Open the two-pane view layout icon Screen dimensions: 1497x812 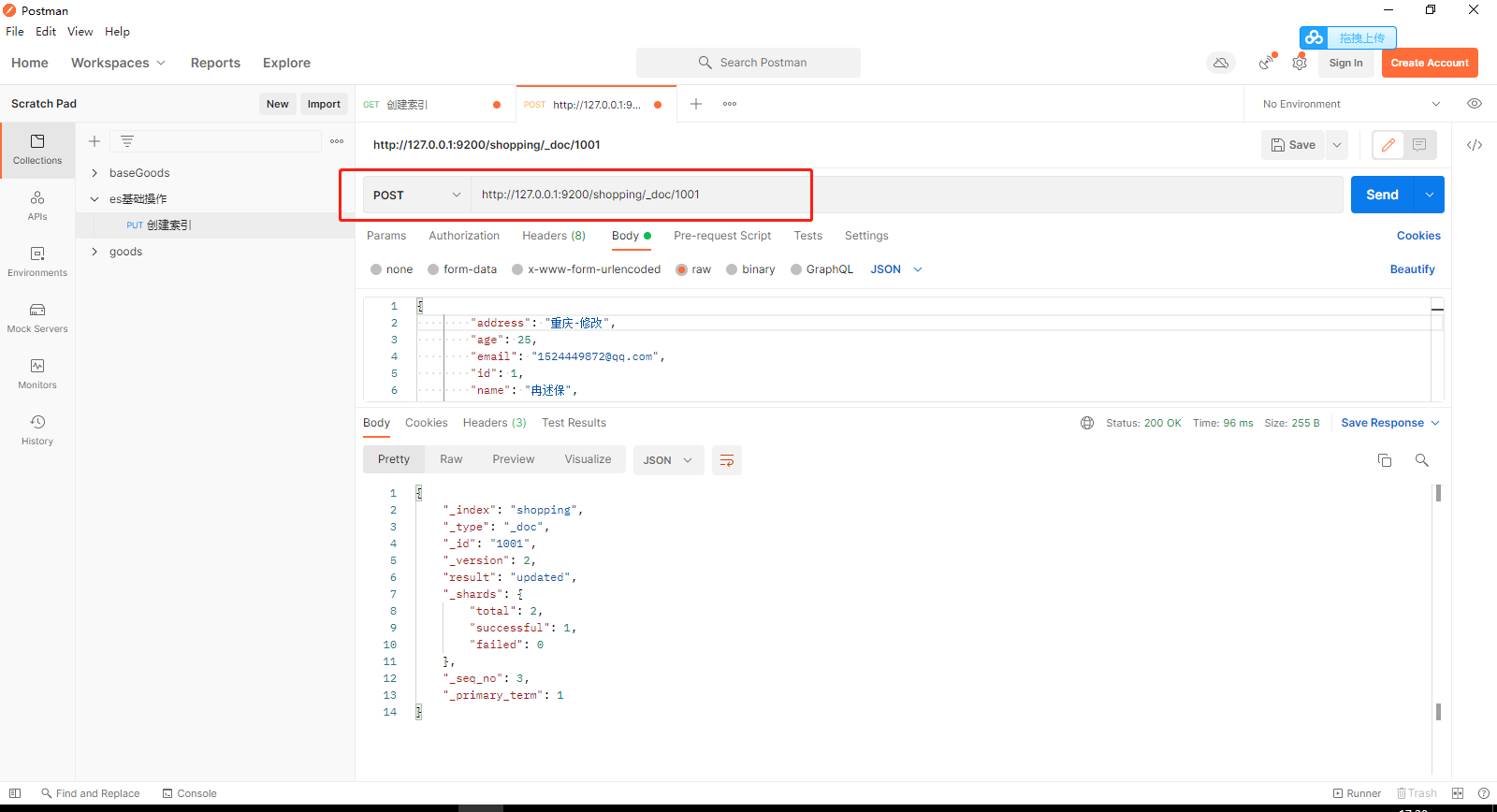tap(1458, 793)
